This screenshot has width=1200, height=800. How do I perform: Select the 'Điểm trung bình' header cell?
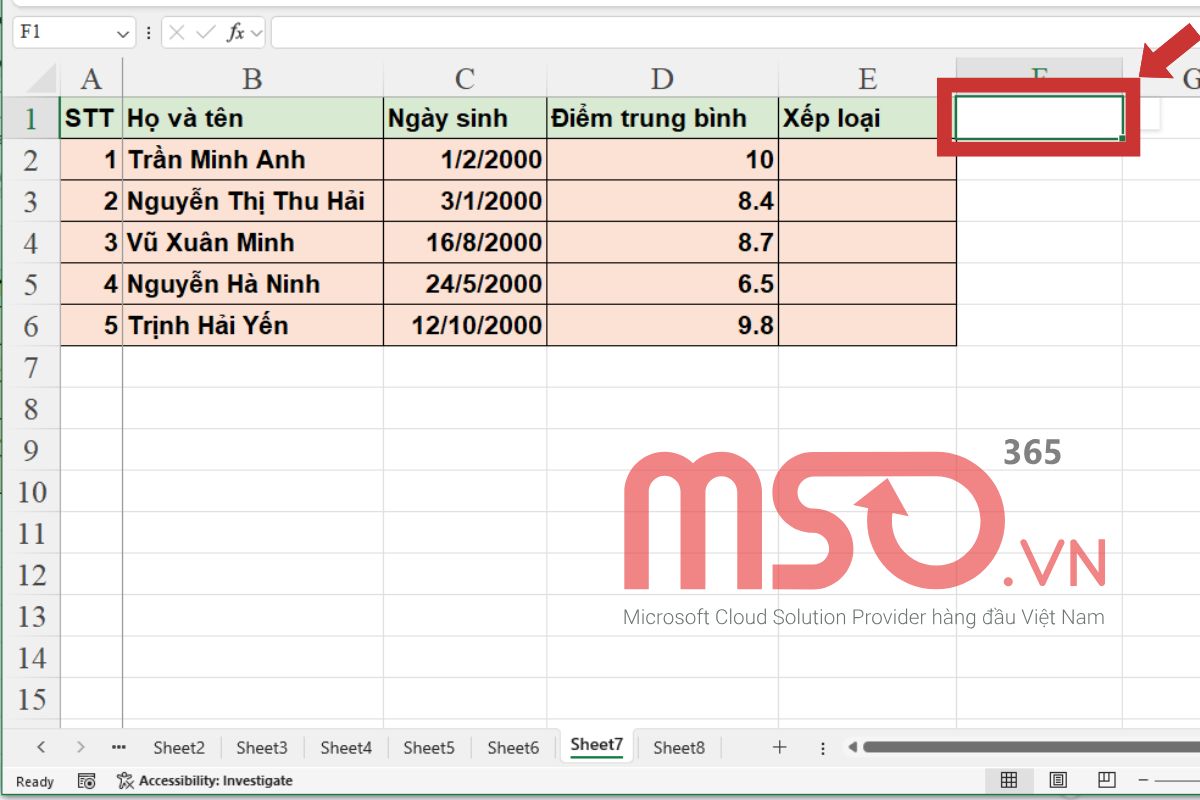(662, 118)
